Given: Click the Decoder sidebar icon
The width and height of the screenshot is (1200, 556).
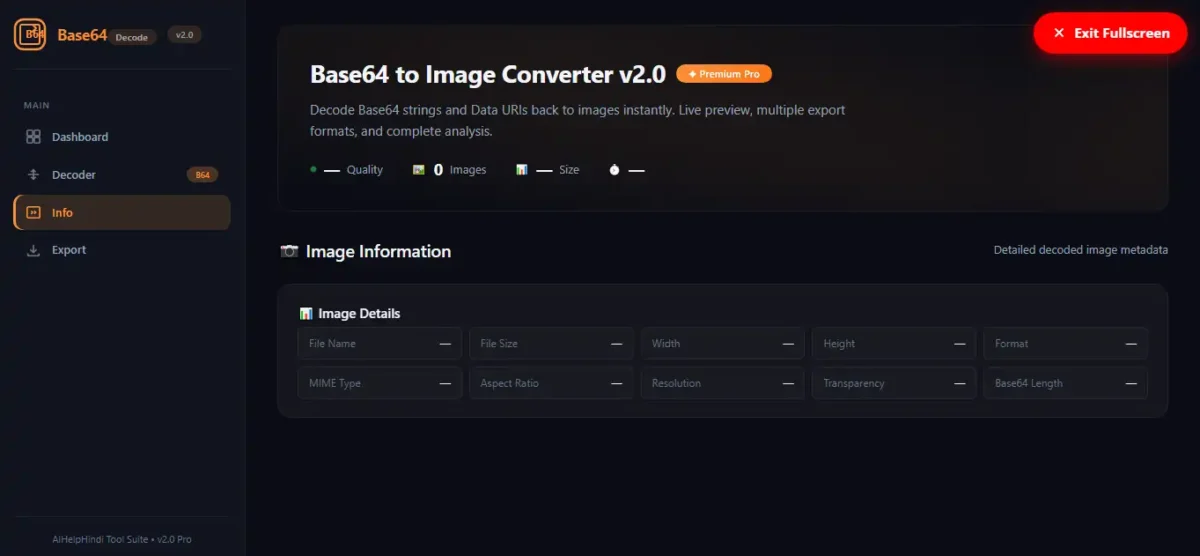Looking at the screenshot, I should pos(33,175).
